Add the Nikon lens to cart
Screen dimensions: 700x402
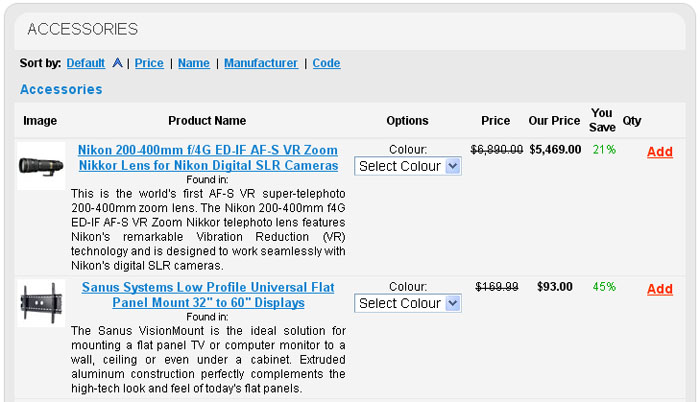coord(660,152)
